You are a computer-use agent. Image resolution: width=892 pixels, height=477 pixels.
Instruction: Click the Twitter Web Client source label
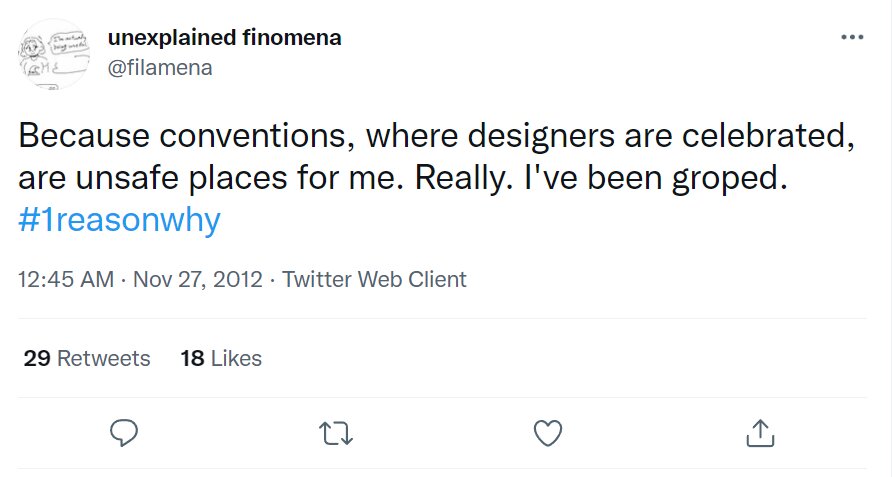374,280
